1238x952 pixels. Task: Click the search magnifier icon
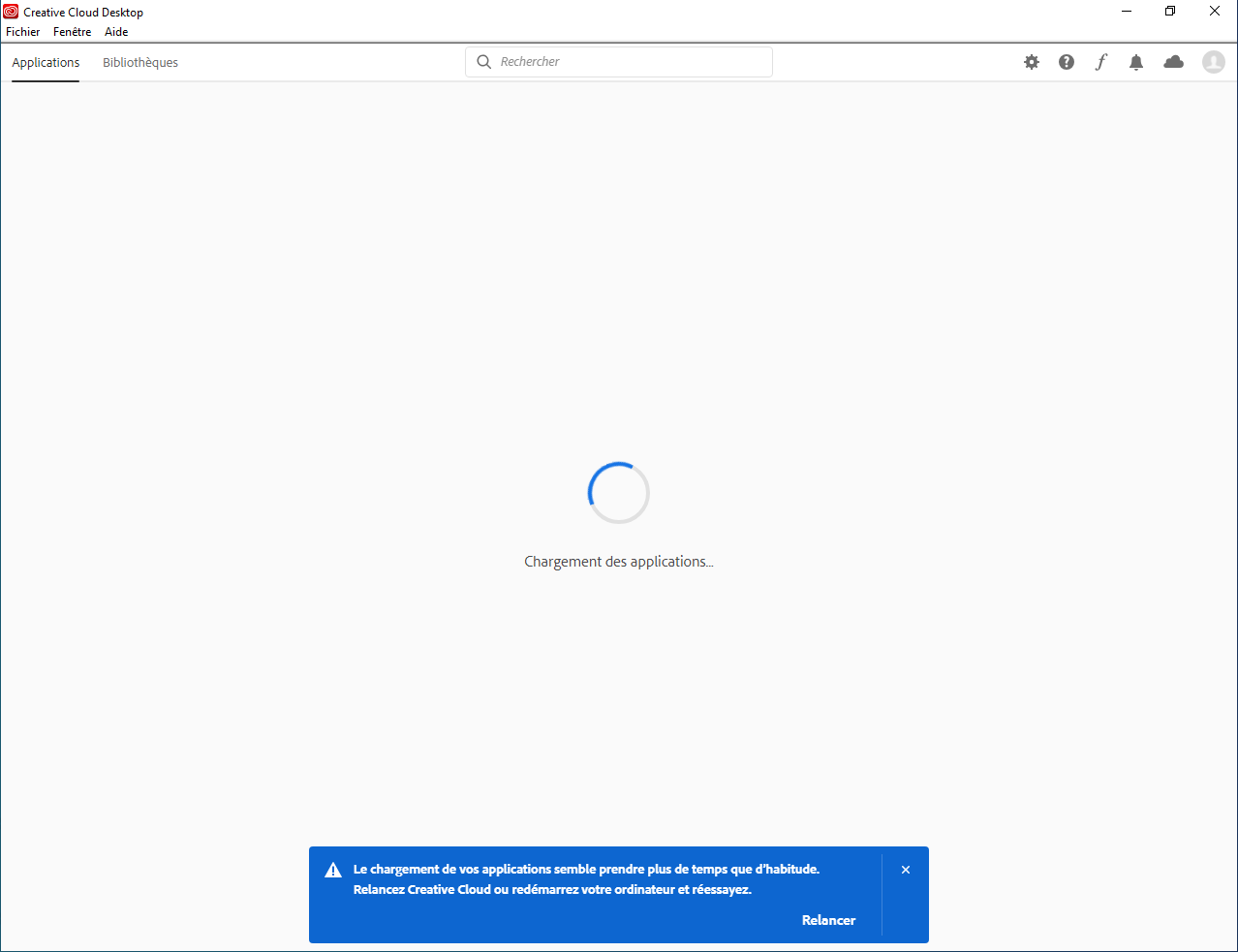pyautogui.click(x=484, y=62)
